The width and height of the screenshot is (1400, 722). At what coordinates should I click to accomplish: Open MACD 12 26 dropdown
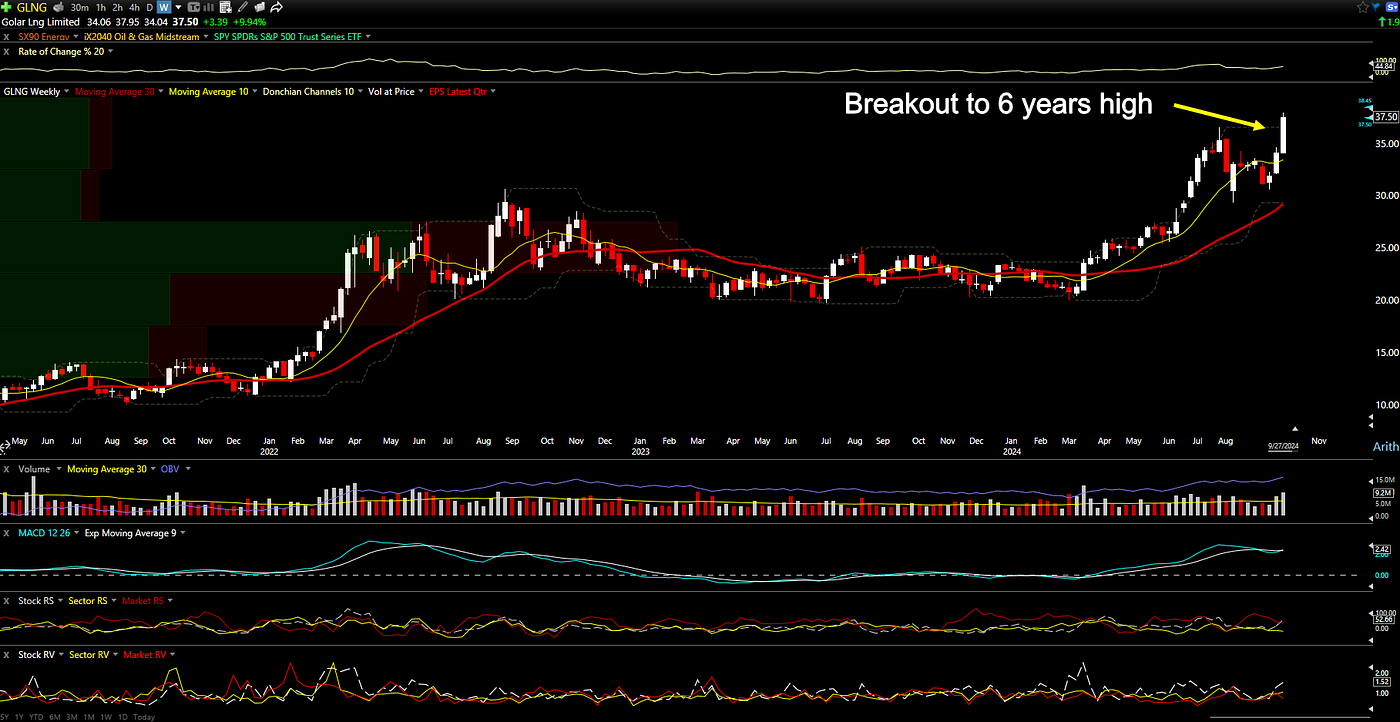76,533
